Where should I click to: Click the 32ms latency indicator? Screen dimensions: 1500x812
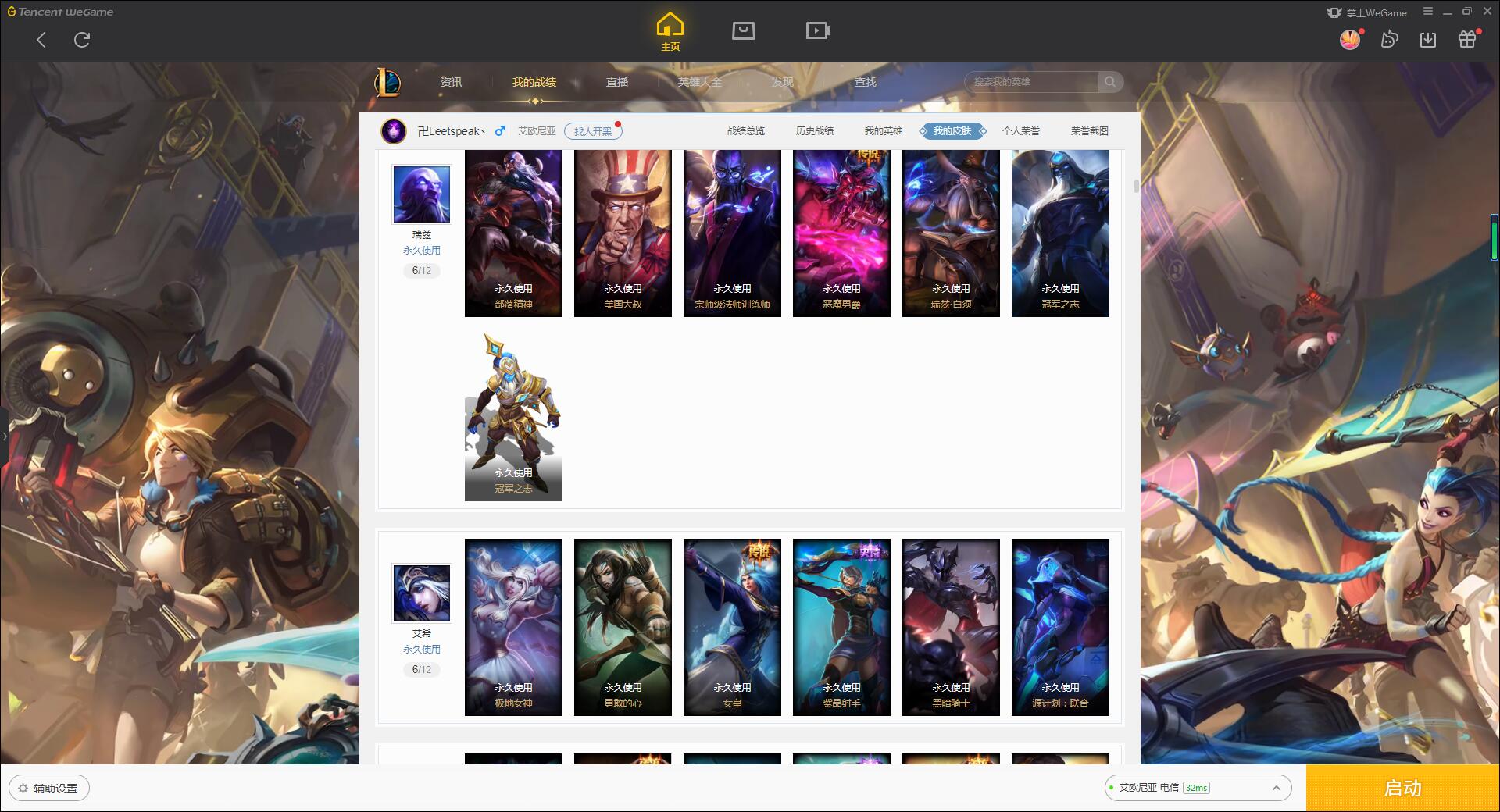click(x=1196, y=788)
